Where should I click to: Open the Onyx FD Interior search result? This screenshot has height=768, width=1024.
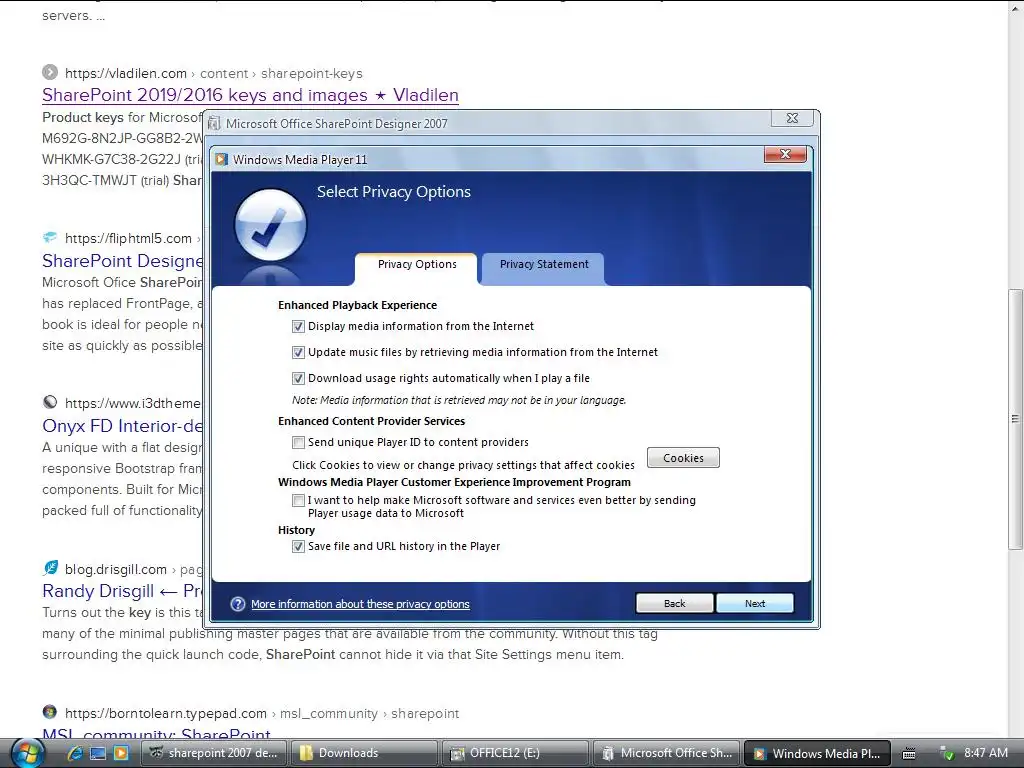(x=122, y=426)
